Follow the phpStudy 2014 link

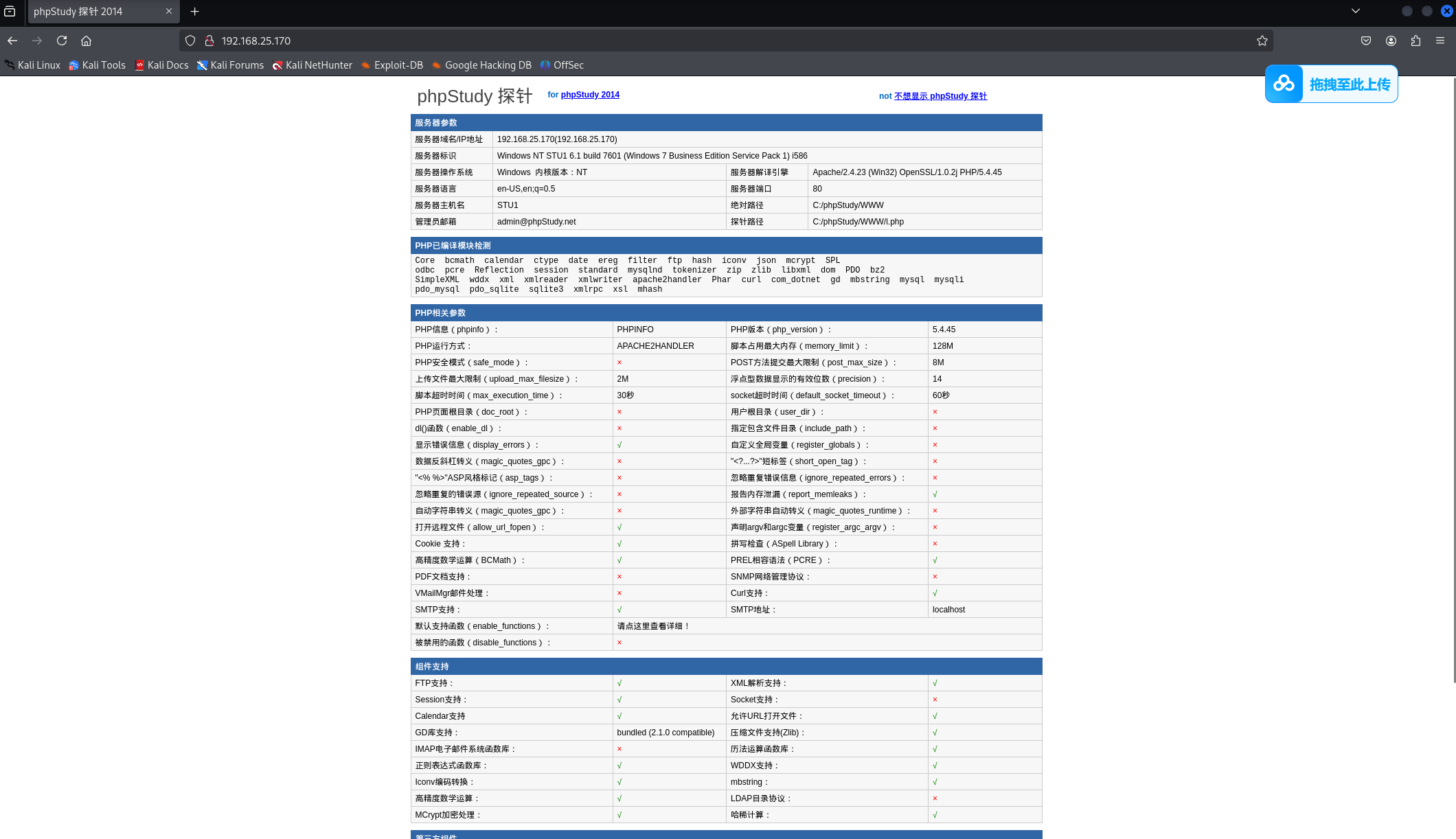[589, 95]
